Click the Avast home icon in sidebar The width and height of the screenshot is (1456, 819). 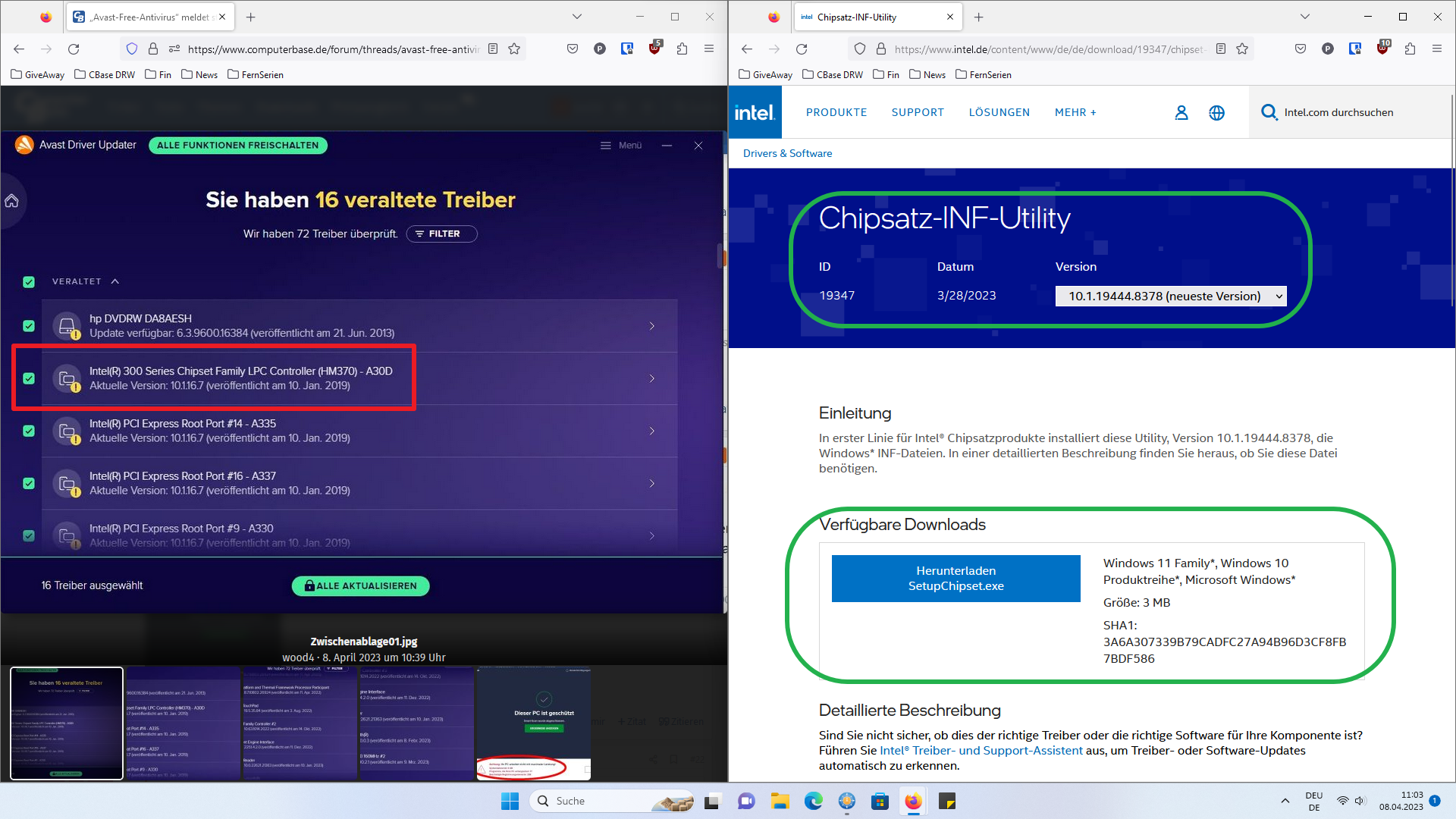click(x=12, y=201)
